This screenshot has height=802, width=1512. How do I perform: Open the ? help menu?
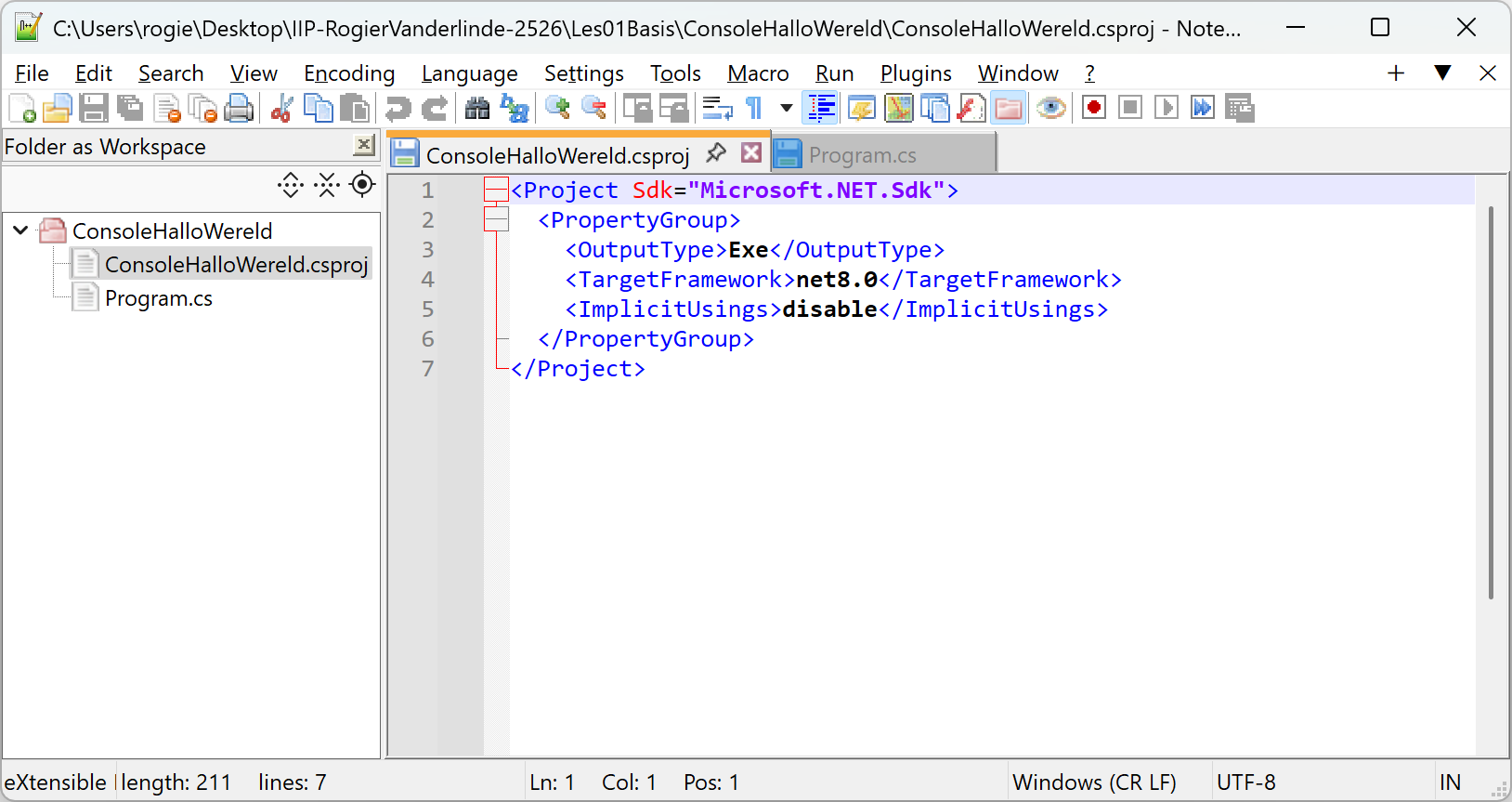1089,73
